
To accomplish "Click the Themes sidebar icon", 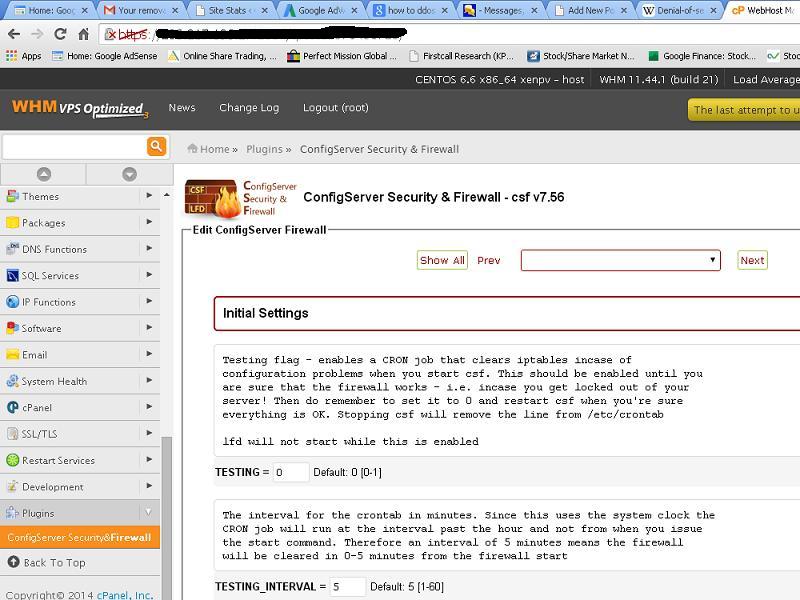I will pos(12,196).
